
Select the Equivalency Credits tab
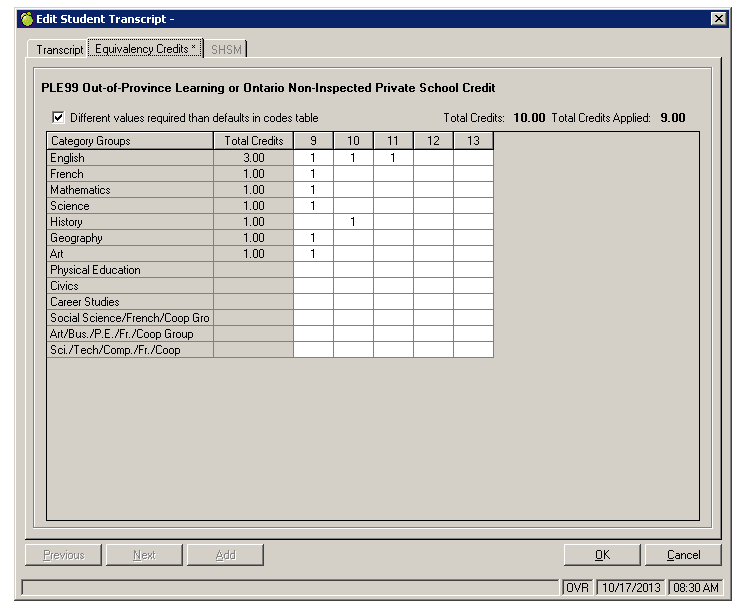click(x=146, y=49)
